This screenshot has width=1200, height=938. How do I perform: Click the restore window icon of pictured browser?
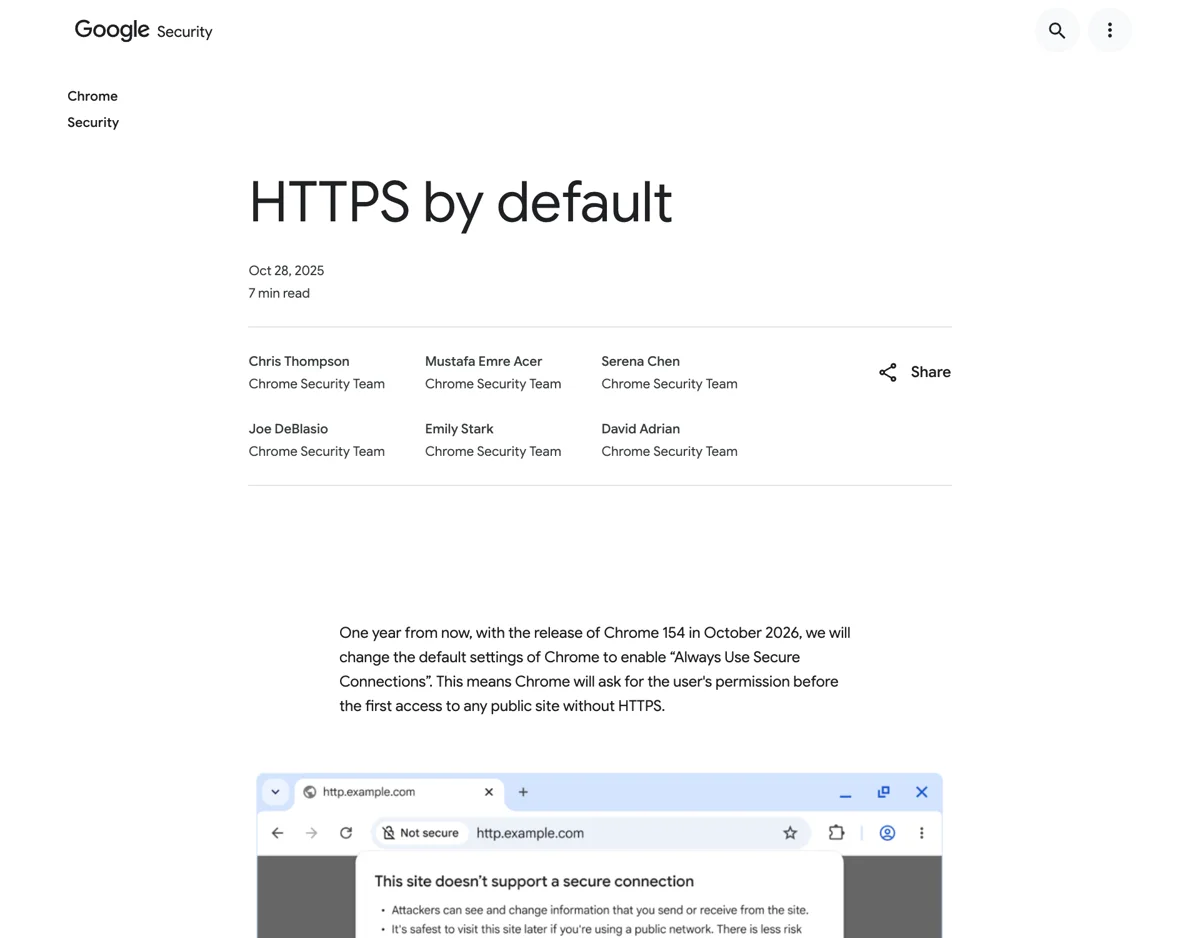point(884,792)
